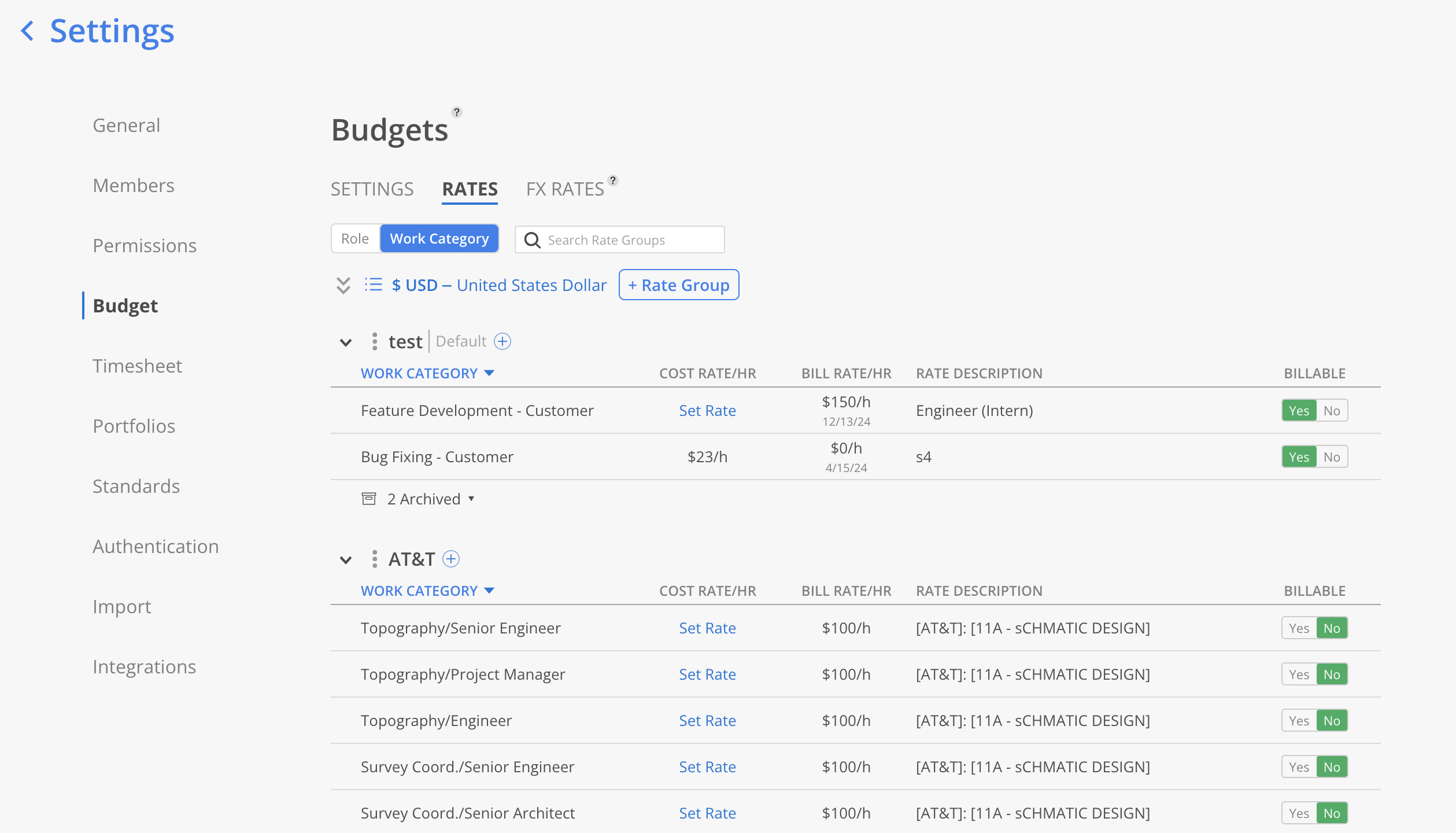
Task: Click Set Rate for Topography/Project Manager
Action: 707,674
